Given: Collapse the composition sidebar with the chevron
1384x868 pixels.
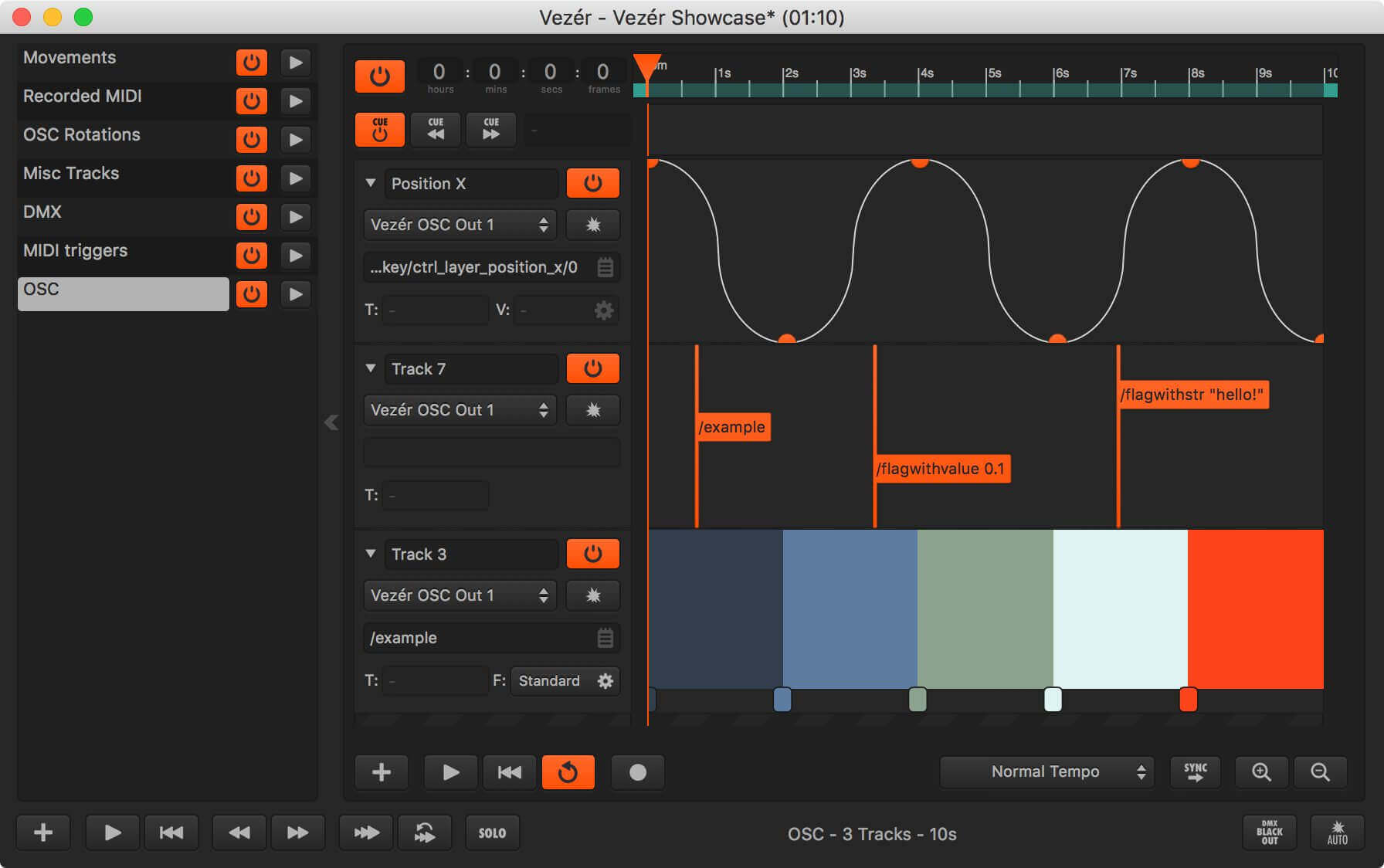Looking at the screenshot, I should click(x=331, y=422).
